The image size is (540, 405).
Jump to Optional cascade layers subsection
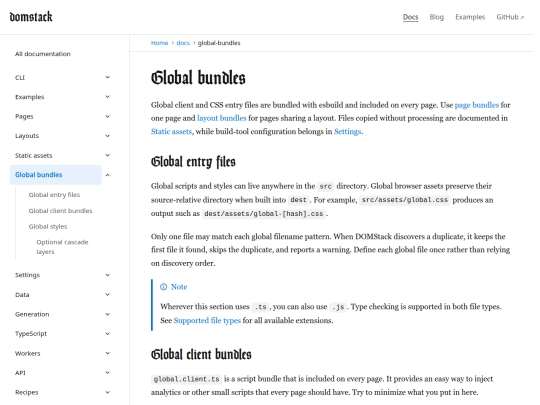(x=62, y=247)
